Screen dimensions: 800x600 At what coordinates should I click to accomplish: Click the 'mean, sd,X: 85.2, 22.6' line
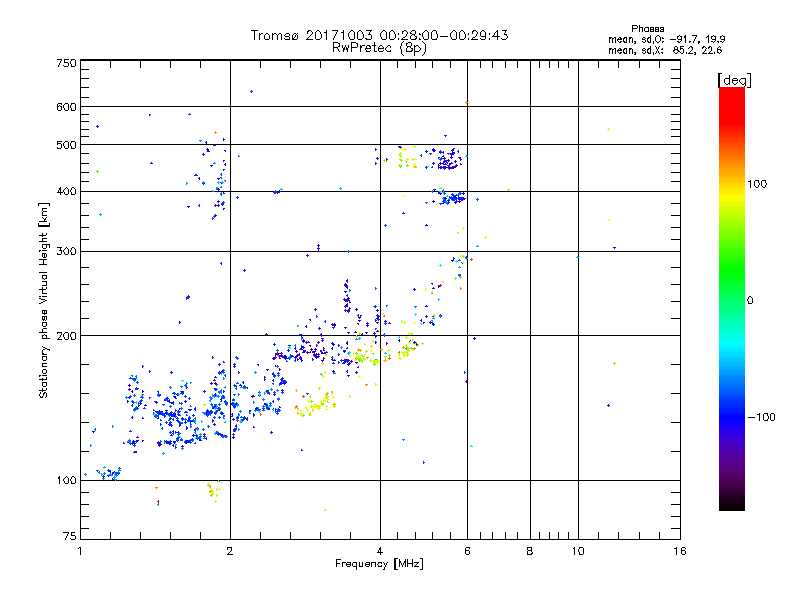click(x=665, y=50)
